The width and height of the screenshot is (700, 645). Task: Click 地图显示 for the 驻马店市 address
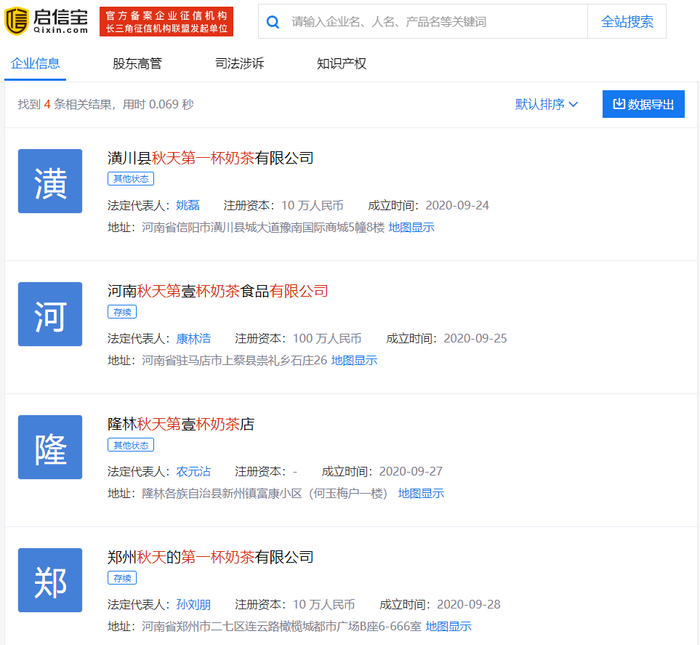click(354, 360)
